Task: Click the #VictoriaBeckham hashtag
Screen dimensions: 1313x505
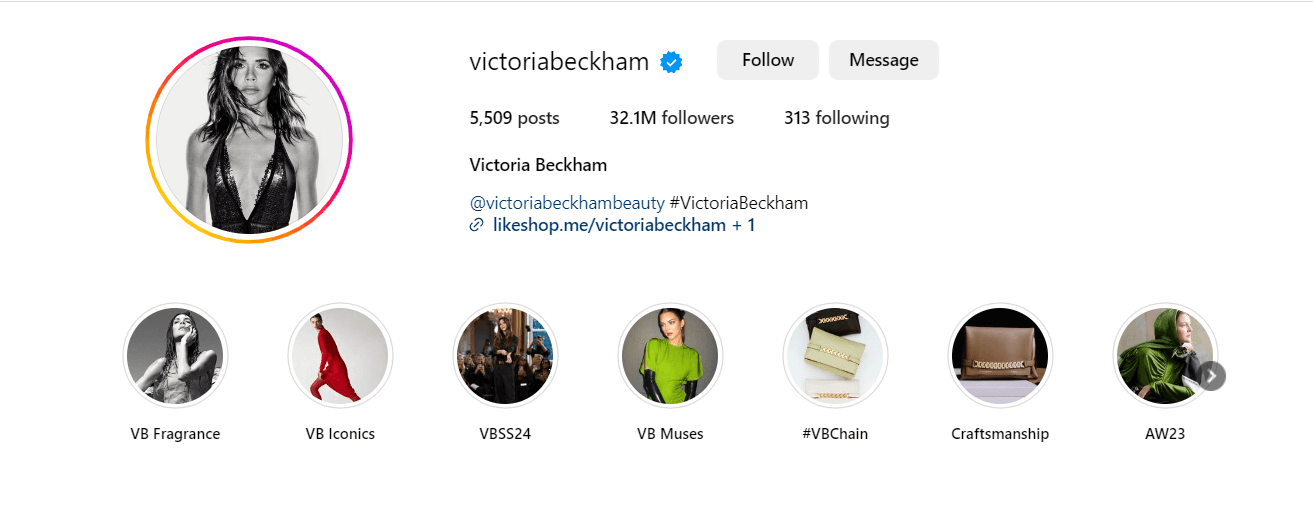Action: (x=739, y=203)
